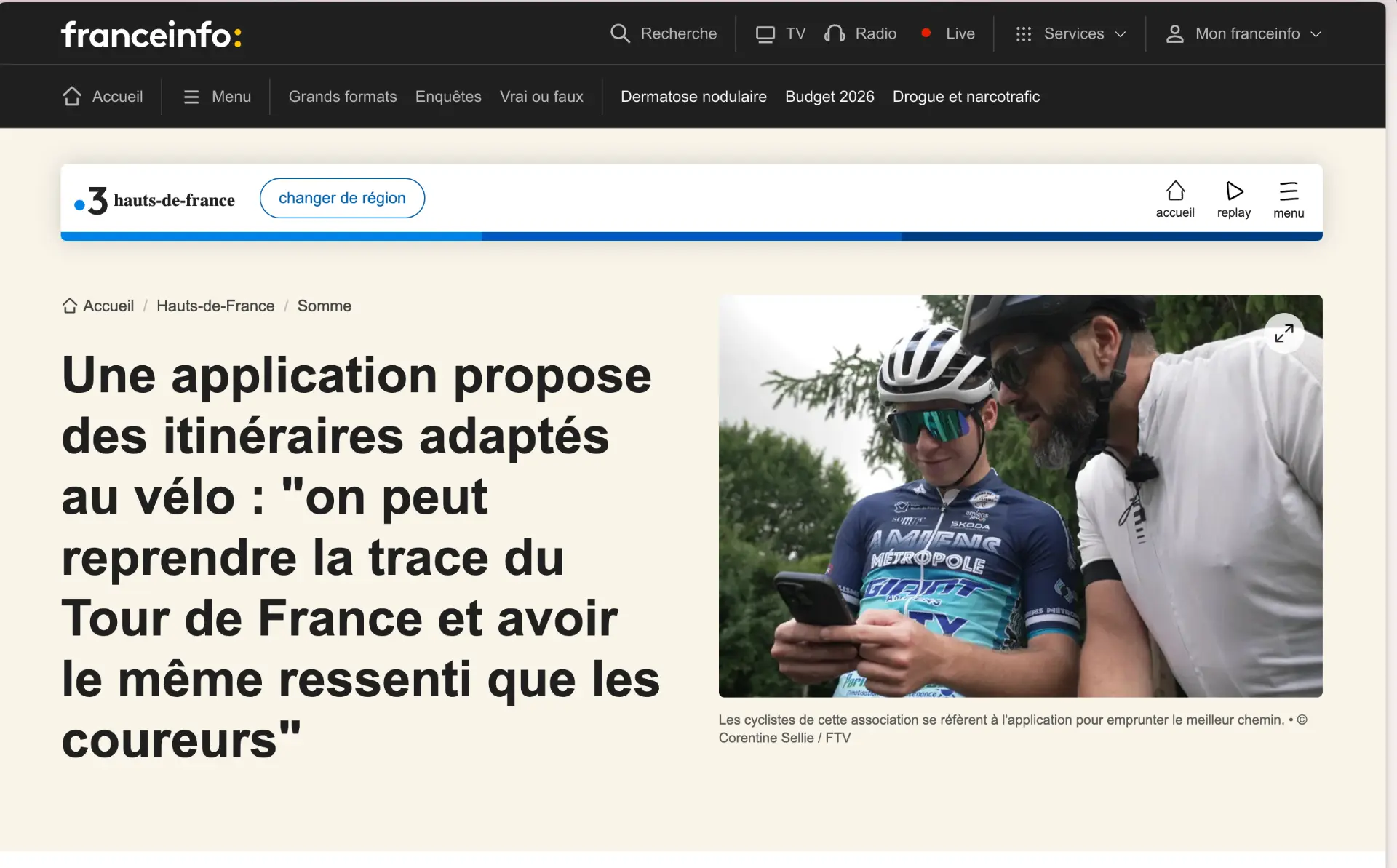Open France 3 hamburger menu

click(1289, 191)
